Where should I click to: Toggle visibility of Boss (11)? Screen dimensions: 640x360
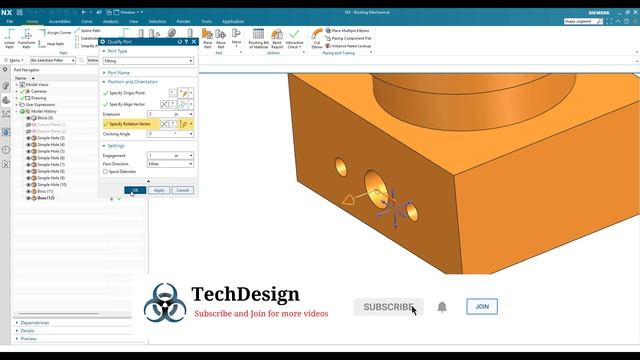29,191
